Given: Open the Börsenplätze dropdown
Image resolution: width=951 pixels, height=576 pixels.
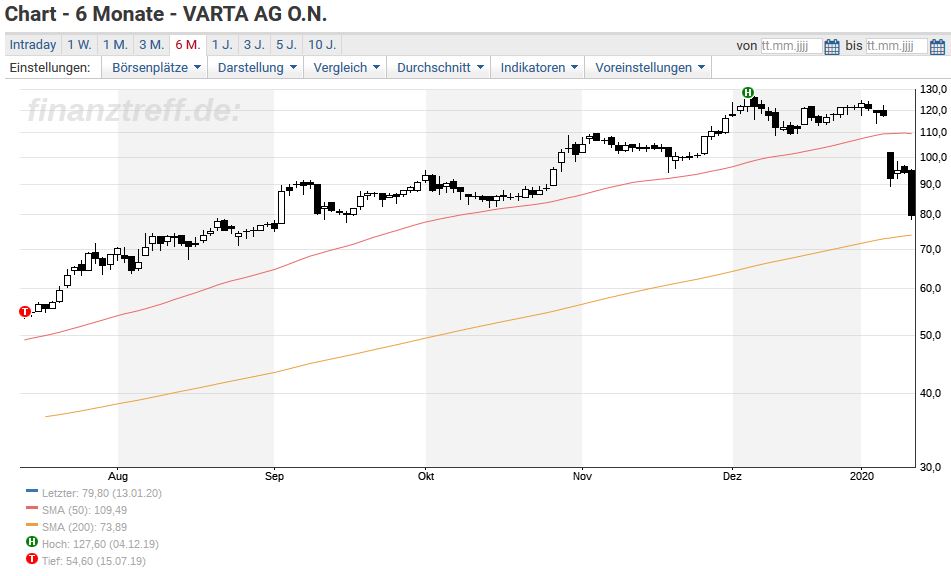Looking at the screenshot, I should tap(155, 67).
